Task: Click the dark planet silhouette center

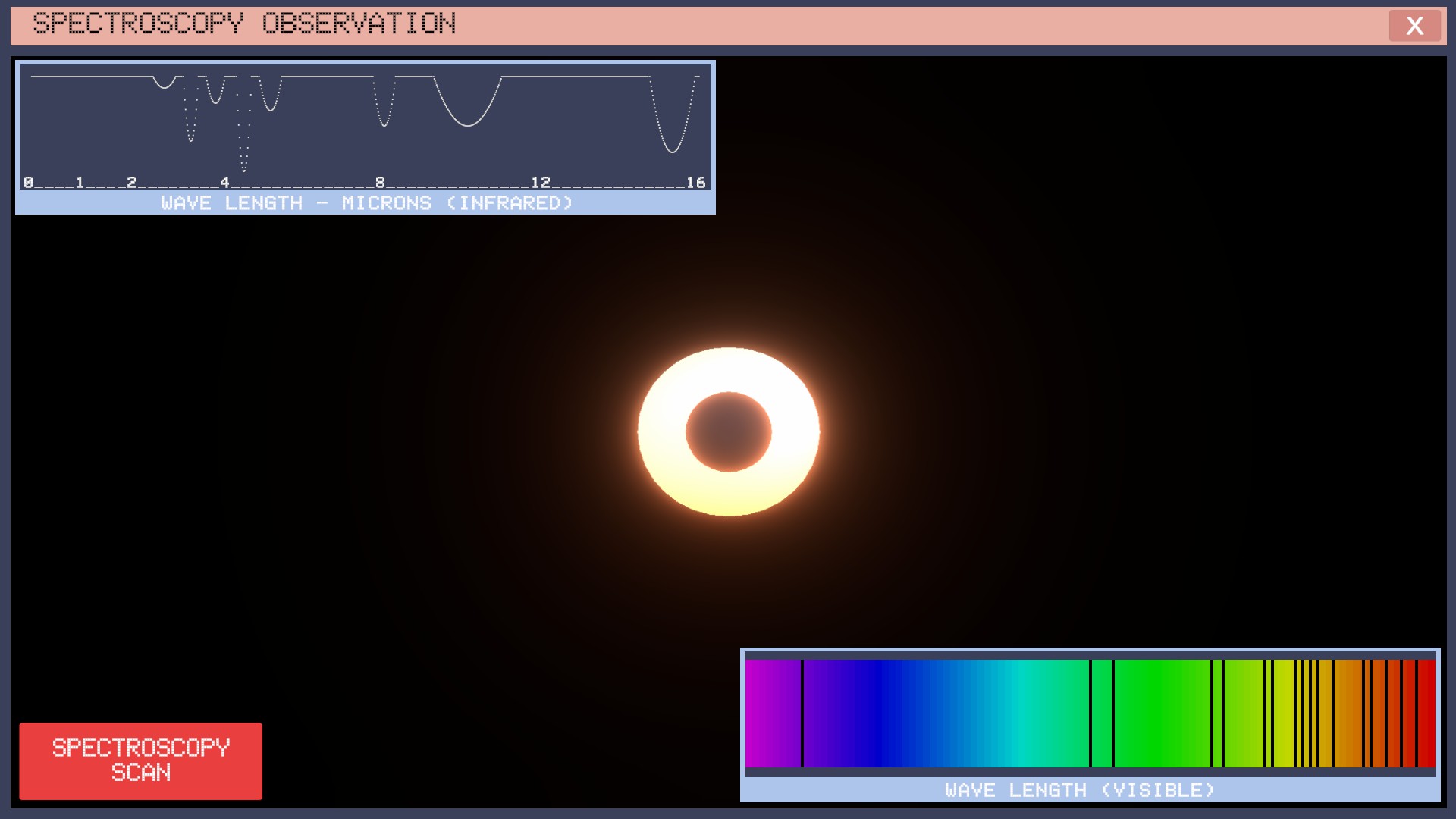Action: pyautogui.click(x=728, y=431)
